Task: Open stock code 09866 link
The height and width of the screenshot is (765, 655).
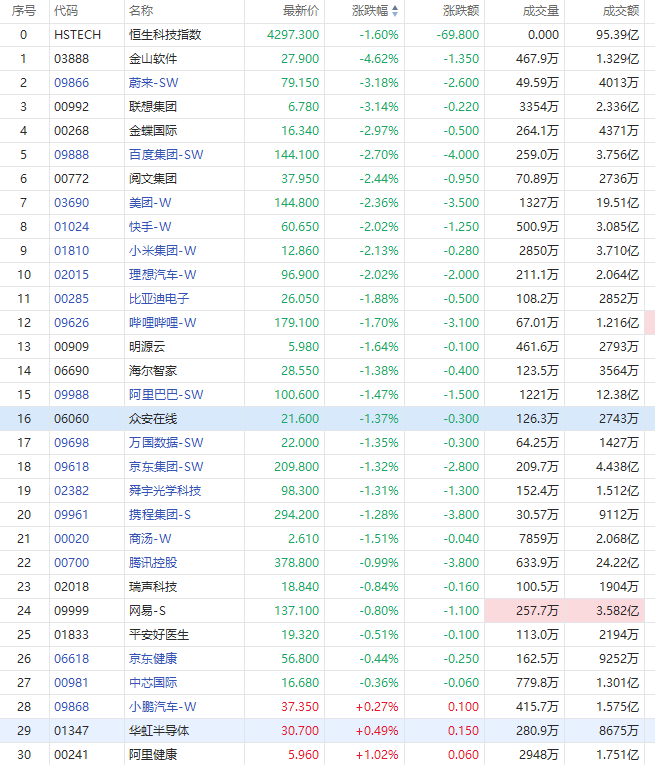Action: [x=72, y=82]
